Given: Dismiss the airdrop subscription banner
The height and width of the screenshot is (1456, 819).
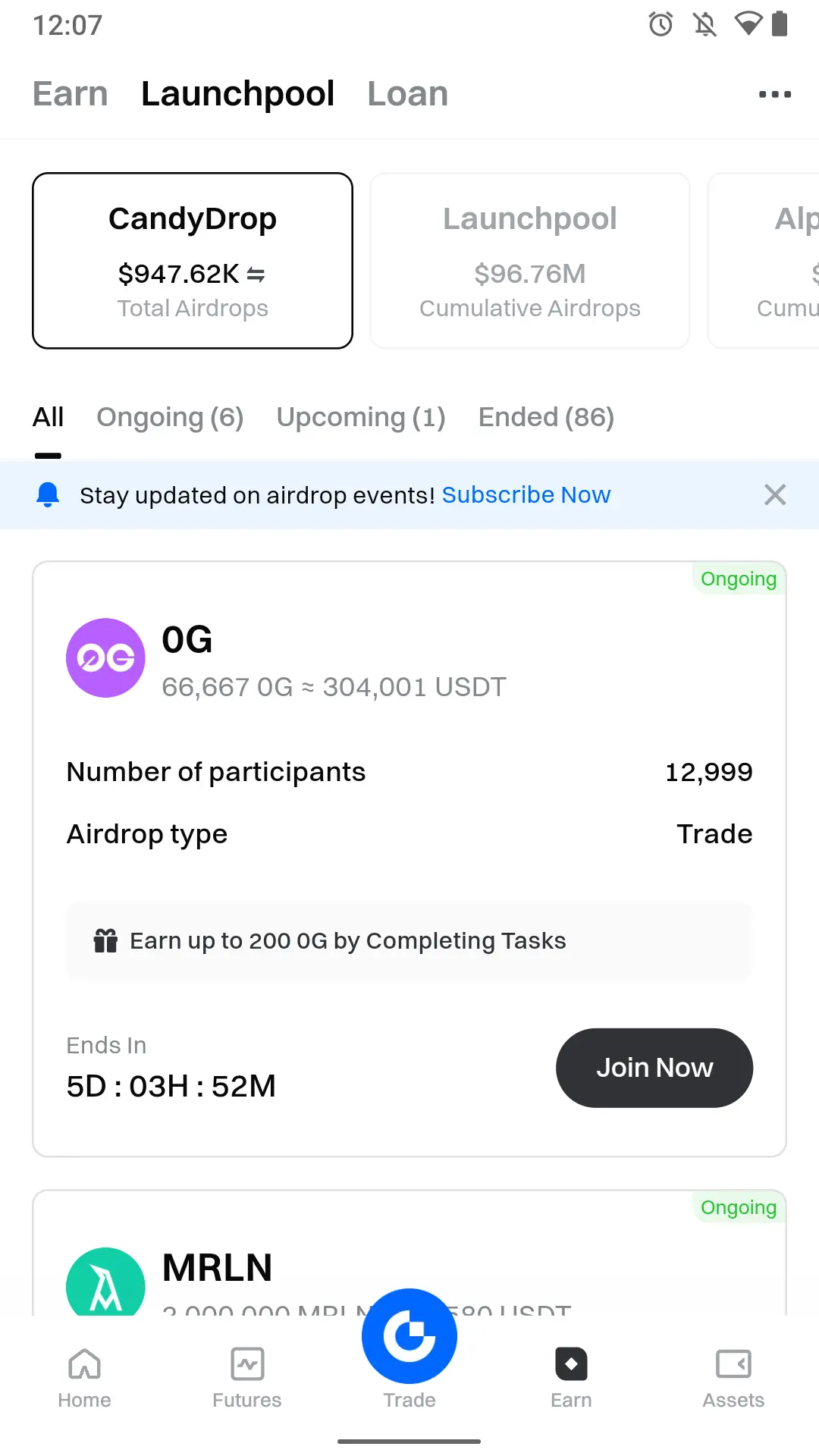Looking at the screenshot, I should pyautogui.click(x=775, y=494).
